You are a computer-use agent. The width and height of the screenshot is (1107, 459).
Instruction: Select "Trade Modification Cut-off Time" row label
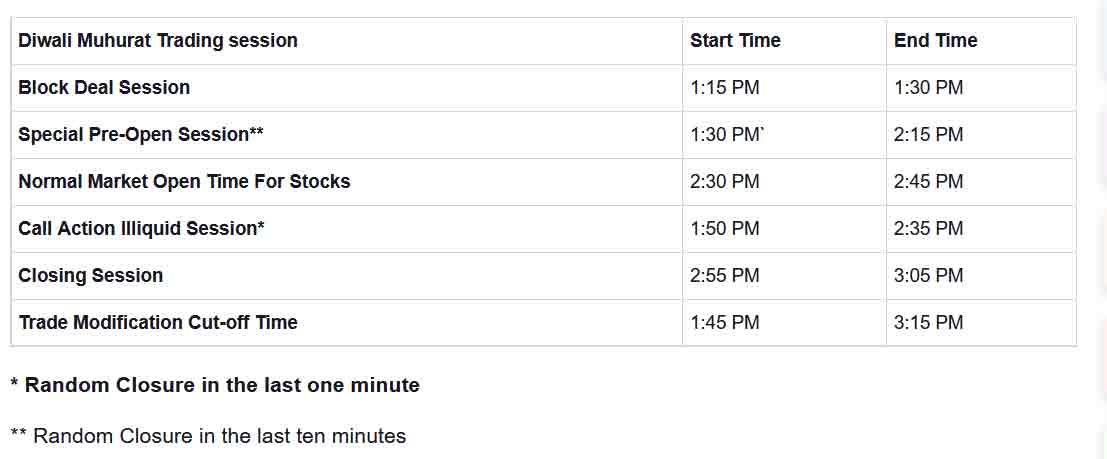click(158, 323)
